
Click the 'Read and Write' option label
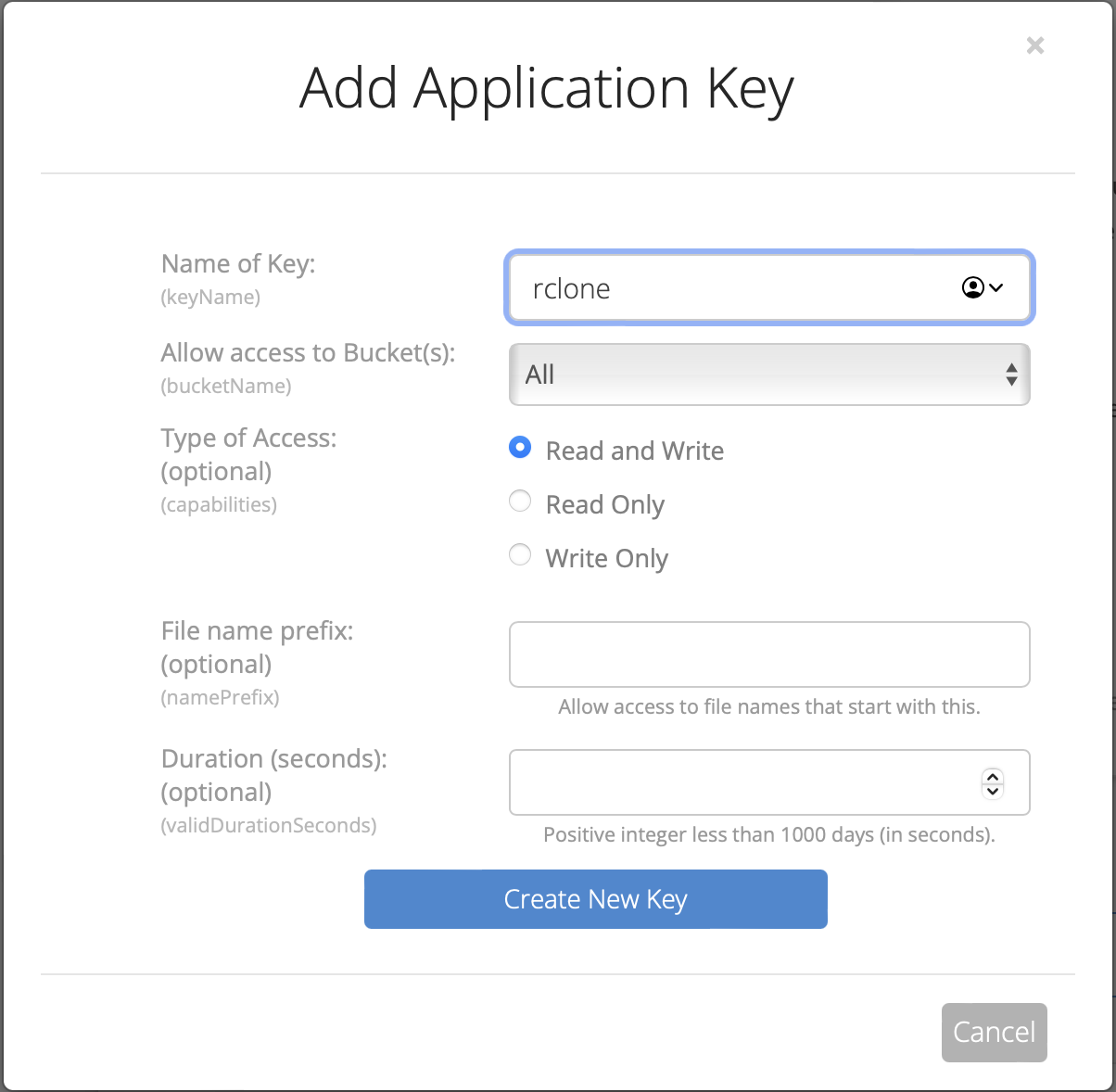[635, 451]
